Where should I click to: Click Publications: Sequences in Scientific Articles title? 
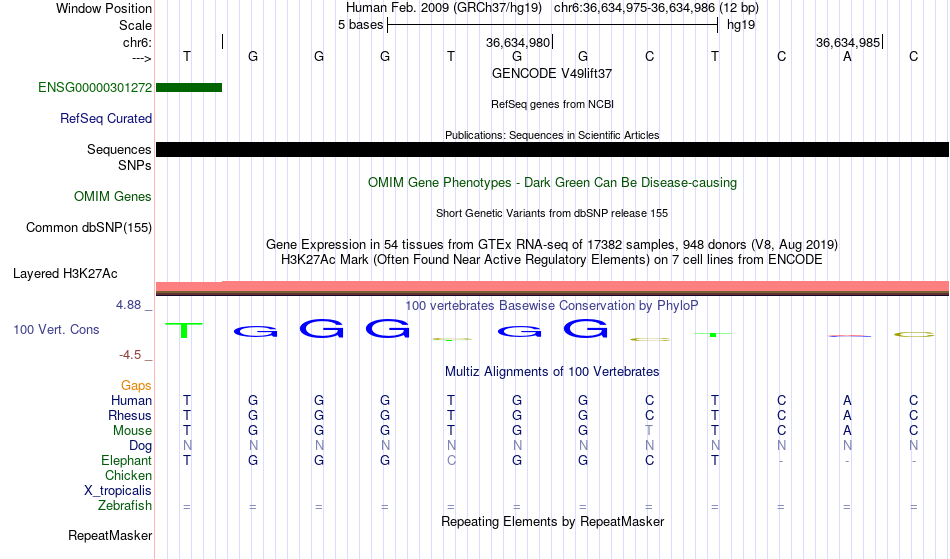(x=552, y=135)
